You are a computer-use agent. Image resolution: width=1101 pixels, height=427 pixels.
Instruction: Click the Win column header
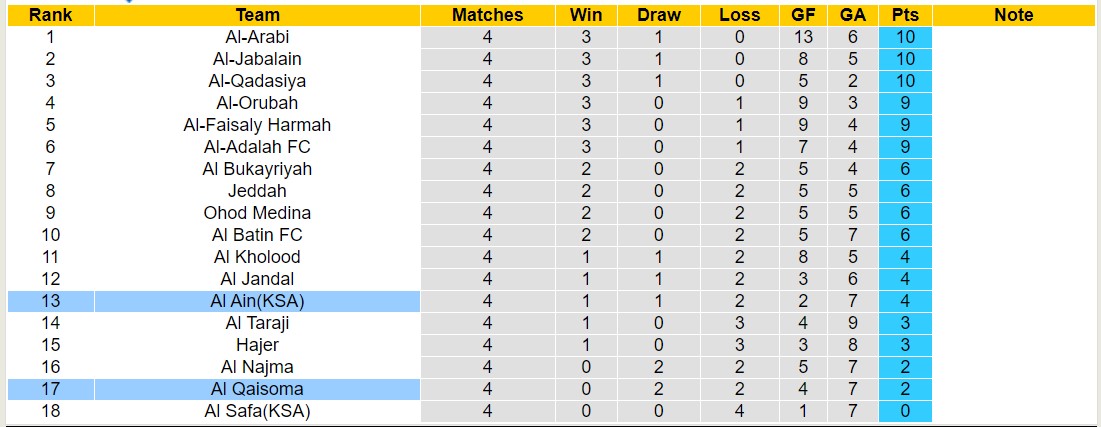tap(586, 15)
